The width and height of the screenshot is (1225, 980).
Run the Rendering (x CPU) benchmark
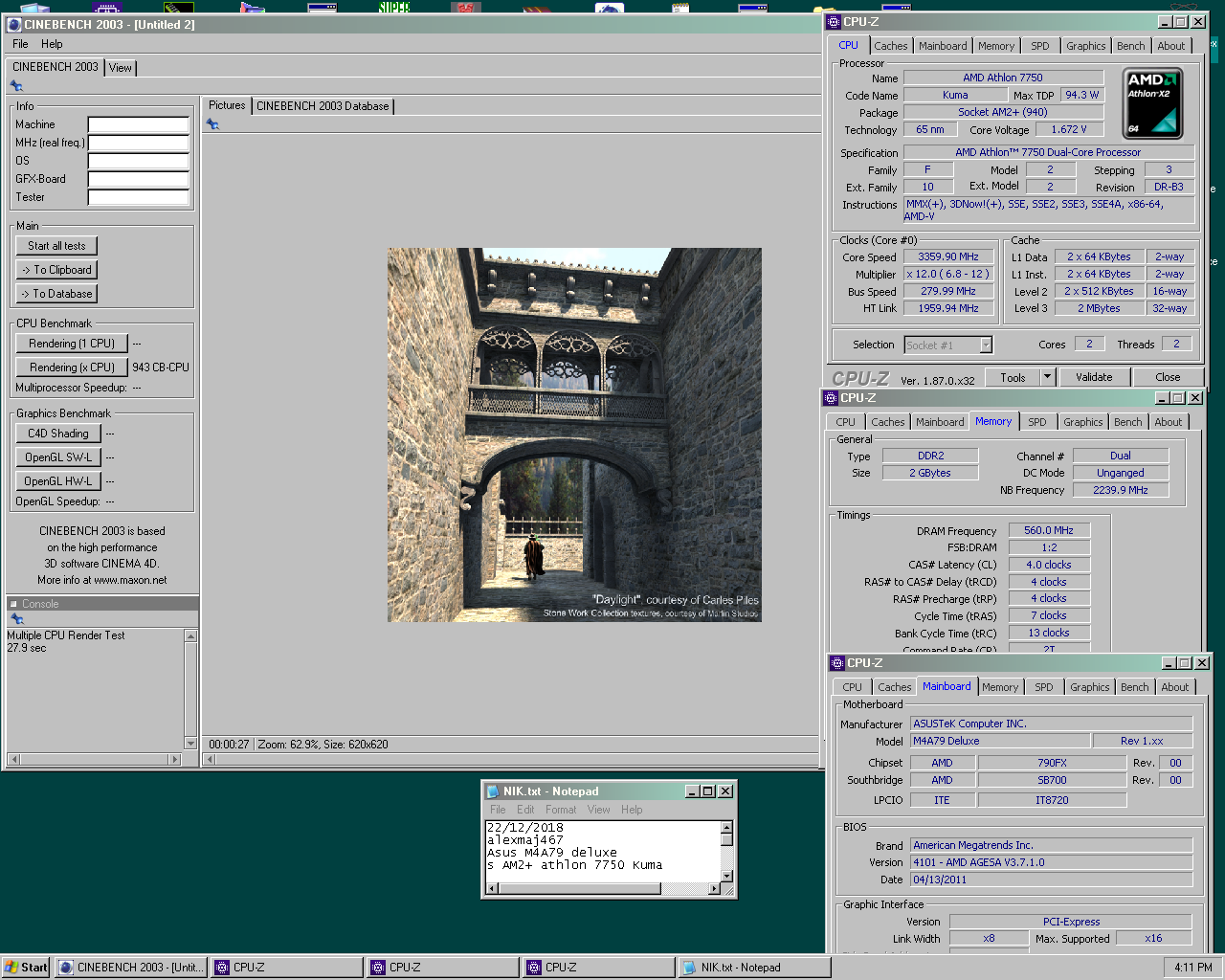point(72,367)
